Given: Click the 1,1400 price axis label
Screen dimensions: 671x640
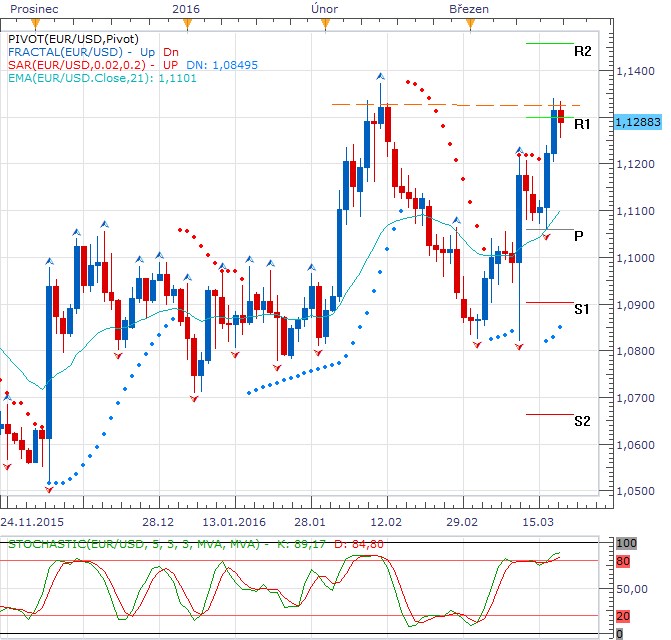Looking at the screenshot, I should 635,71.
